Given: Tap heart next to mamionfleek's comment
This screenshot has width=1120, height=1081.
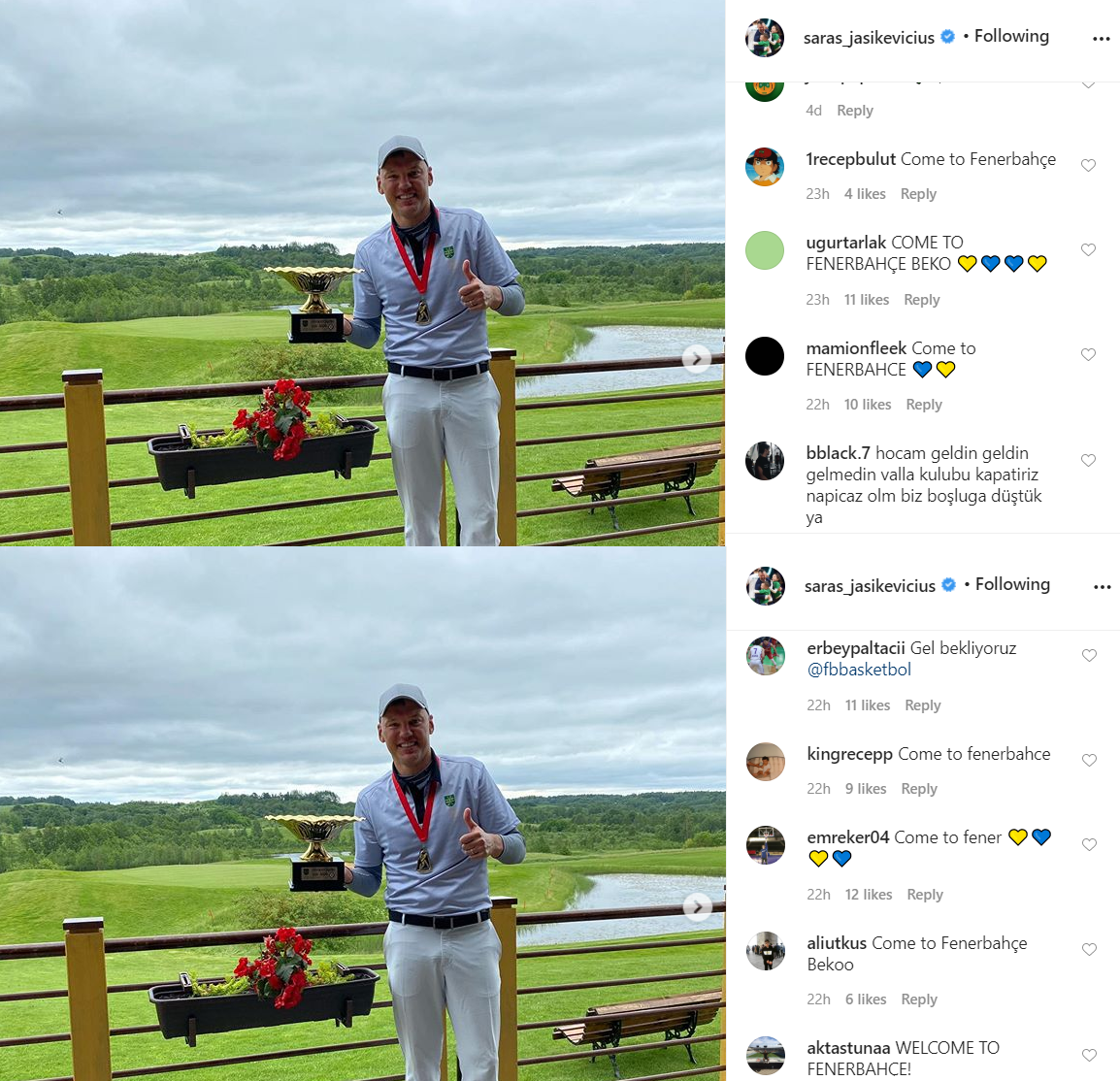Looking at the screenshot, I should pos(1088,355).
